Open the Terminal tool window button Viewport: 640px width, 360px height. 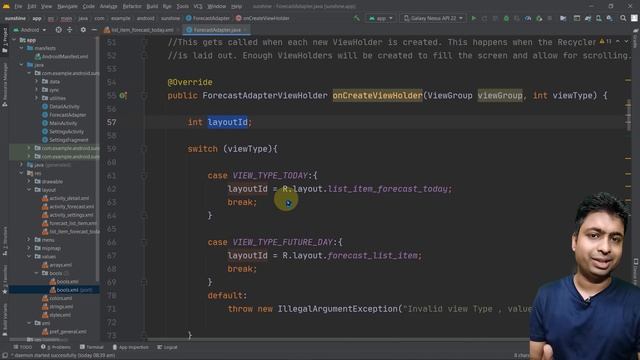92,347
